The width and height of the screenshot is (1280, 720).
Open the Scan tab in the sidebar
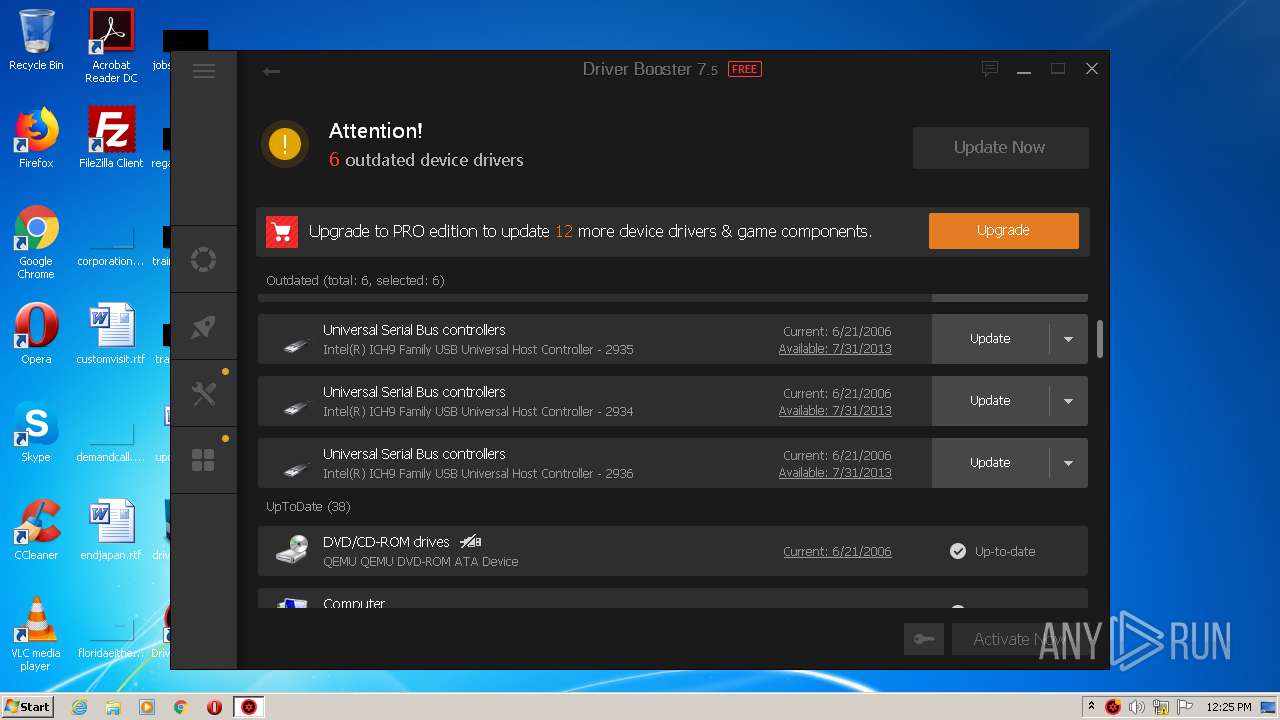[x=204, y=260]
